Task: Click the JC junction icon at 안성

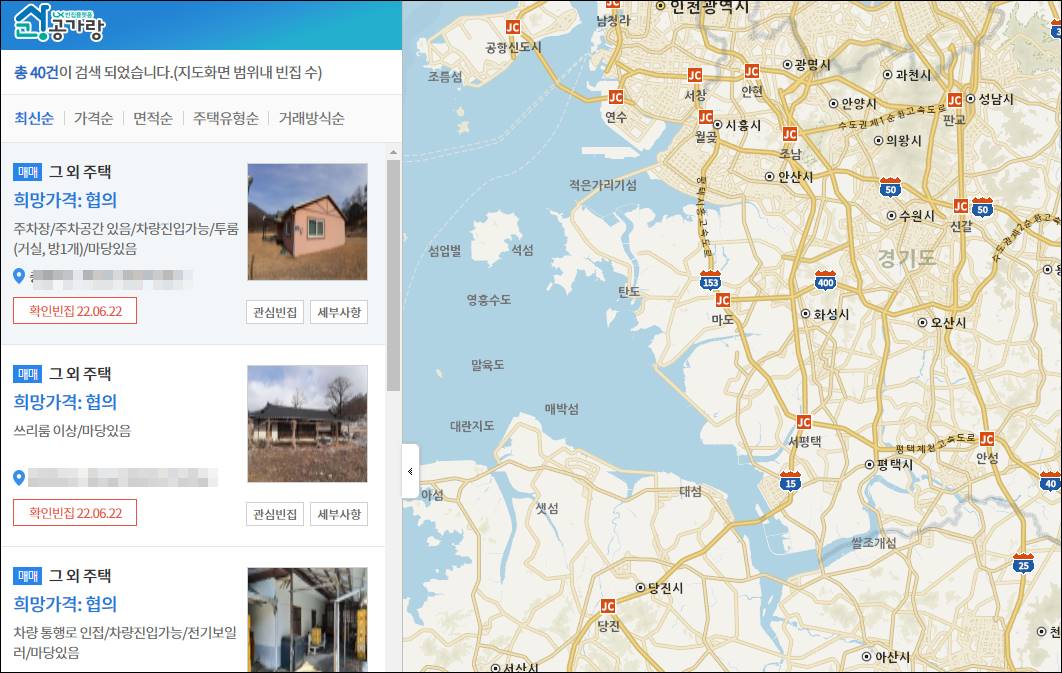Action: click(x=987, y=439)
